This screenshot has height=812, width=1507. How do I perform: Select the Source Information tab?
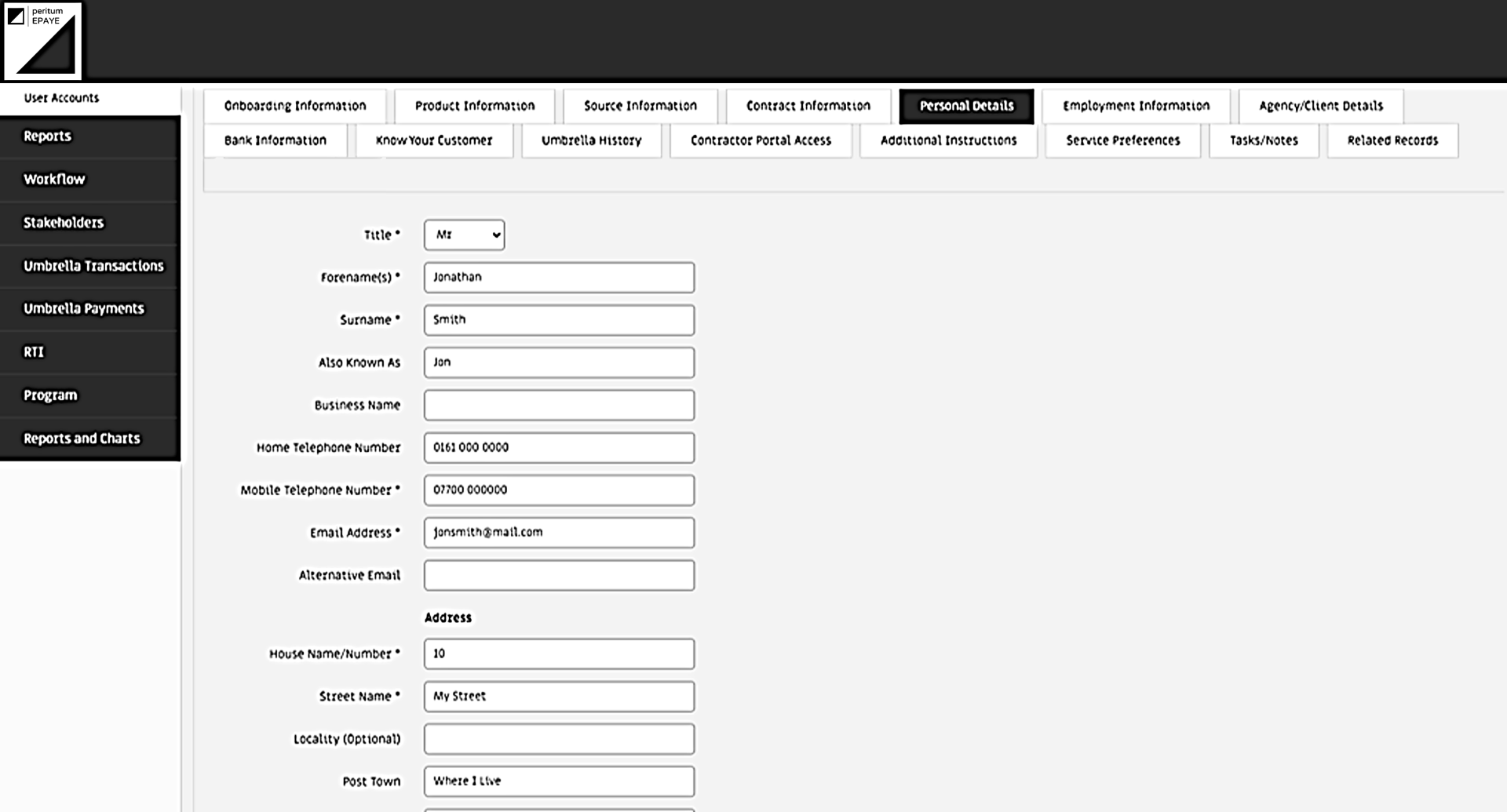point(640,106)
